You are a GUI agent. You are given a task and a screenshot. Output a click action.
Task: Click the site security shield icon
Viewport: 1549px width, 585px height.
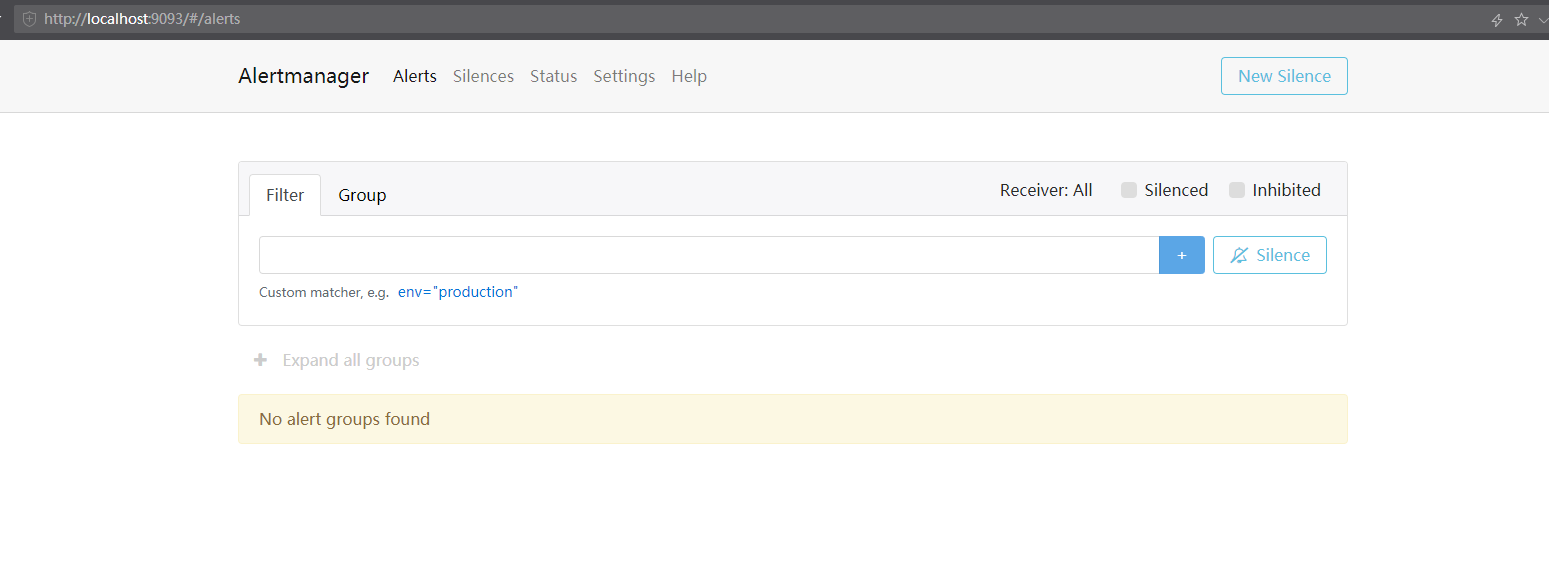pyautogui.click(x=29, y=19)
